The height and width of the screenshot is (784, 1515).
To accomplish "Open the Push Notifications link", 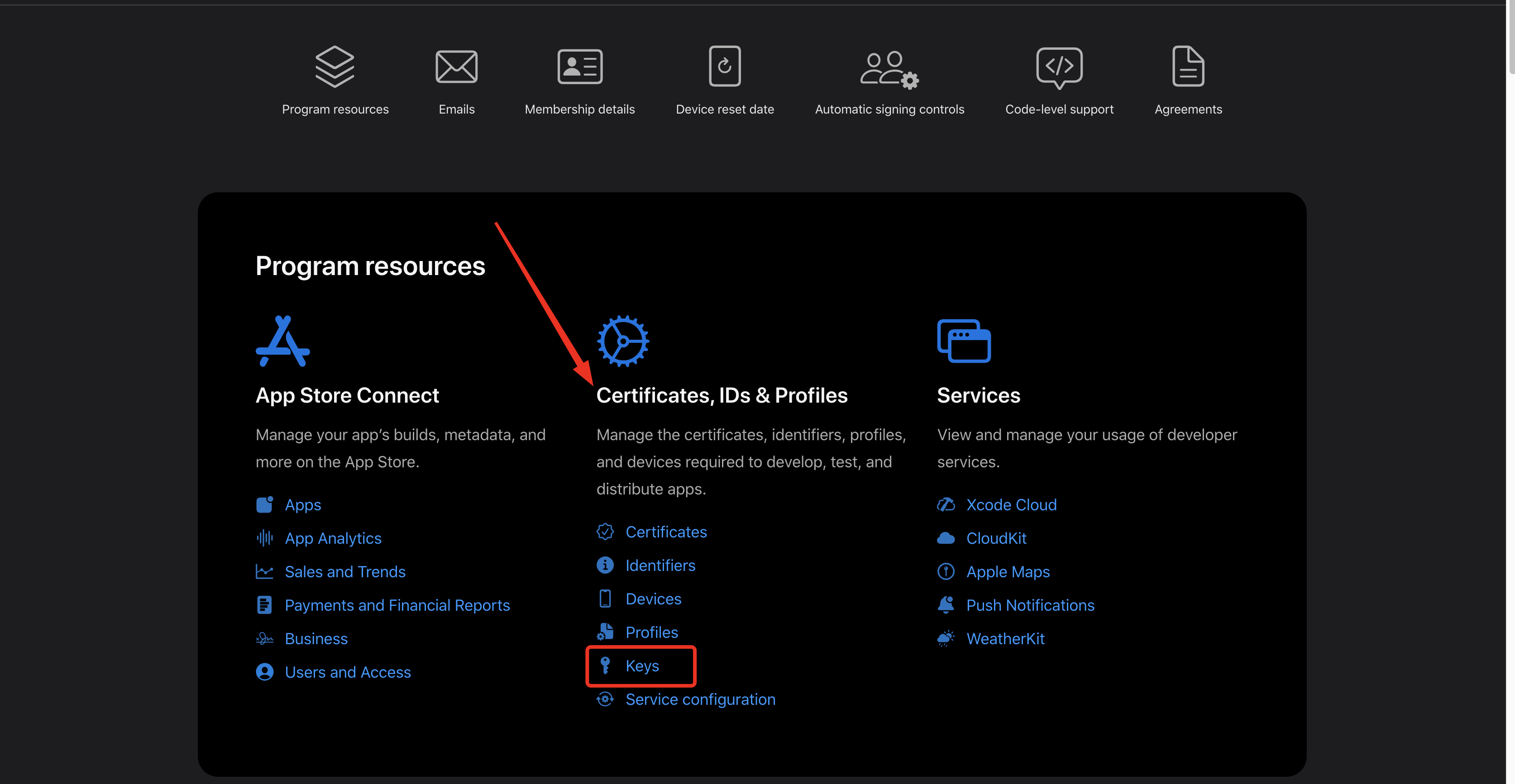I will (x=1030, y=605).
